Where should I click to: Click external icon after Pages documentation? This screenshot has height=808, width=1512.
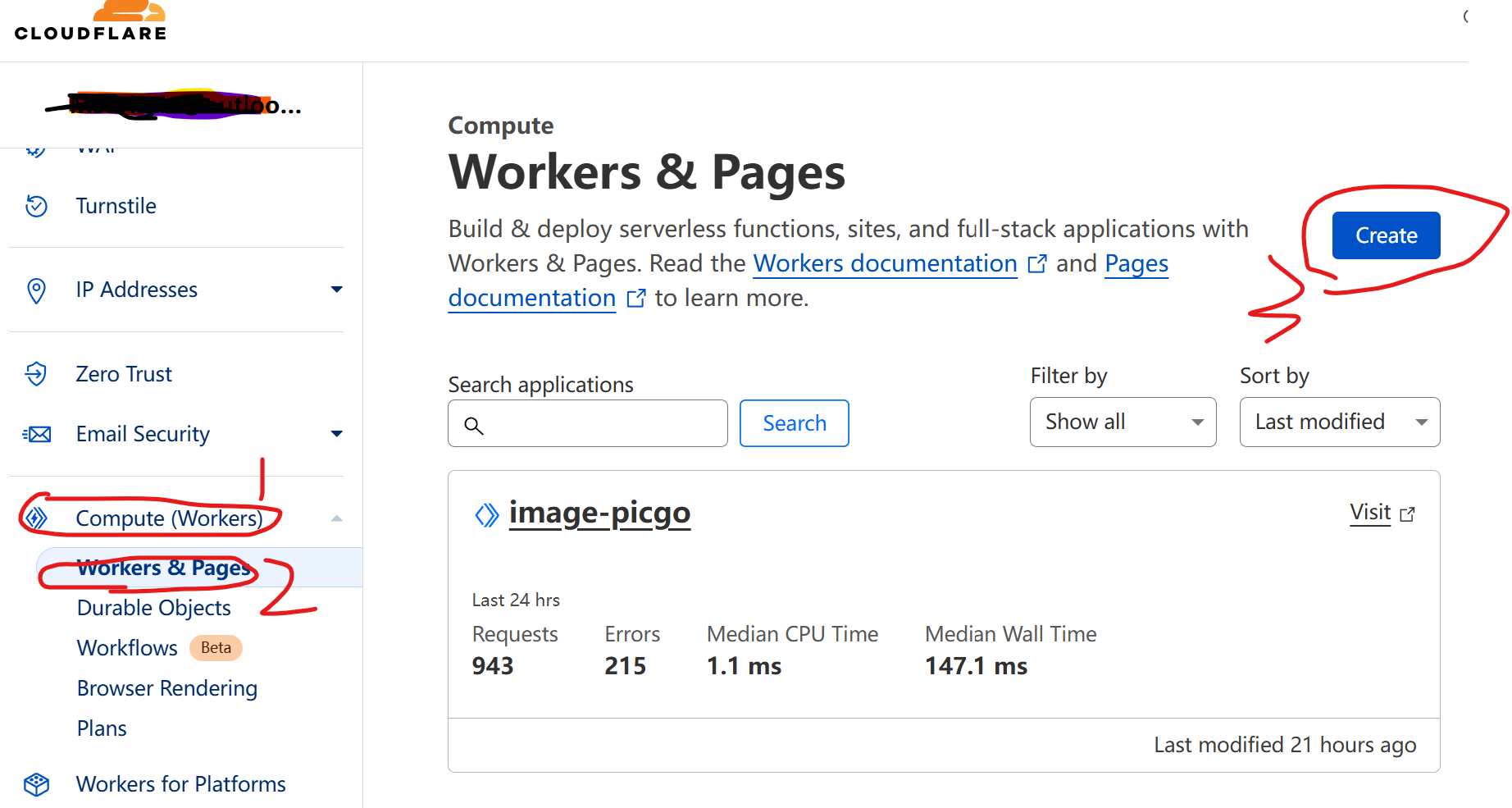[636, 298]
